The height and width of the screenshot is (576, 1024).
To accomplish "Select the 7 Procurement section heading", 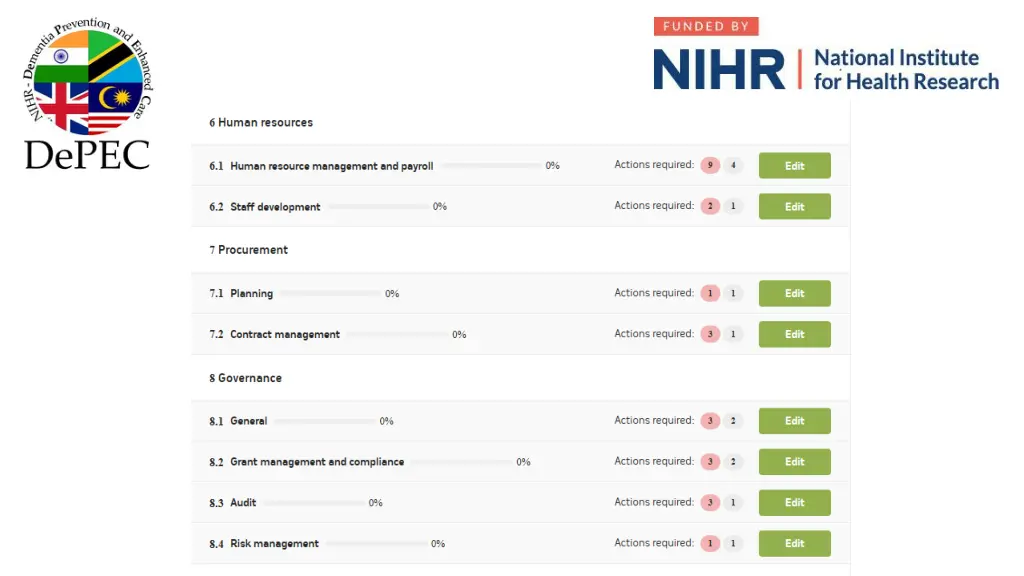I will pyautogui.click(x=248, y=249).
